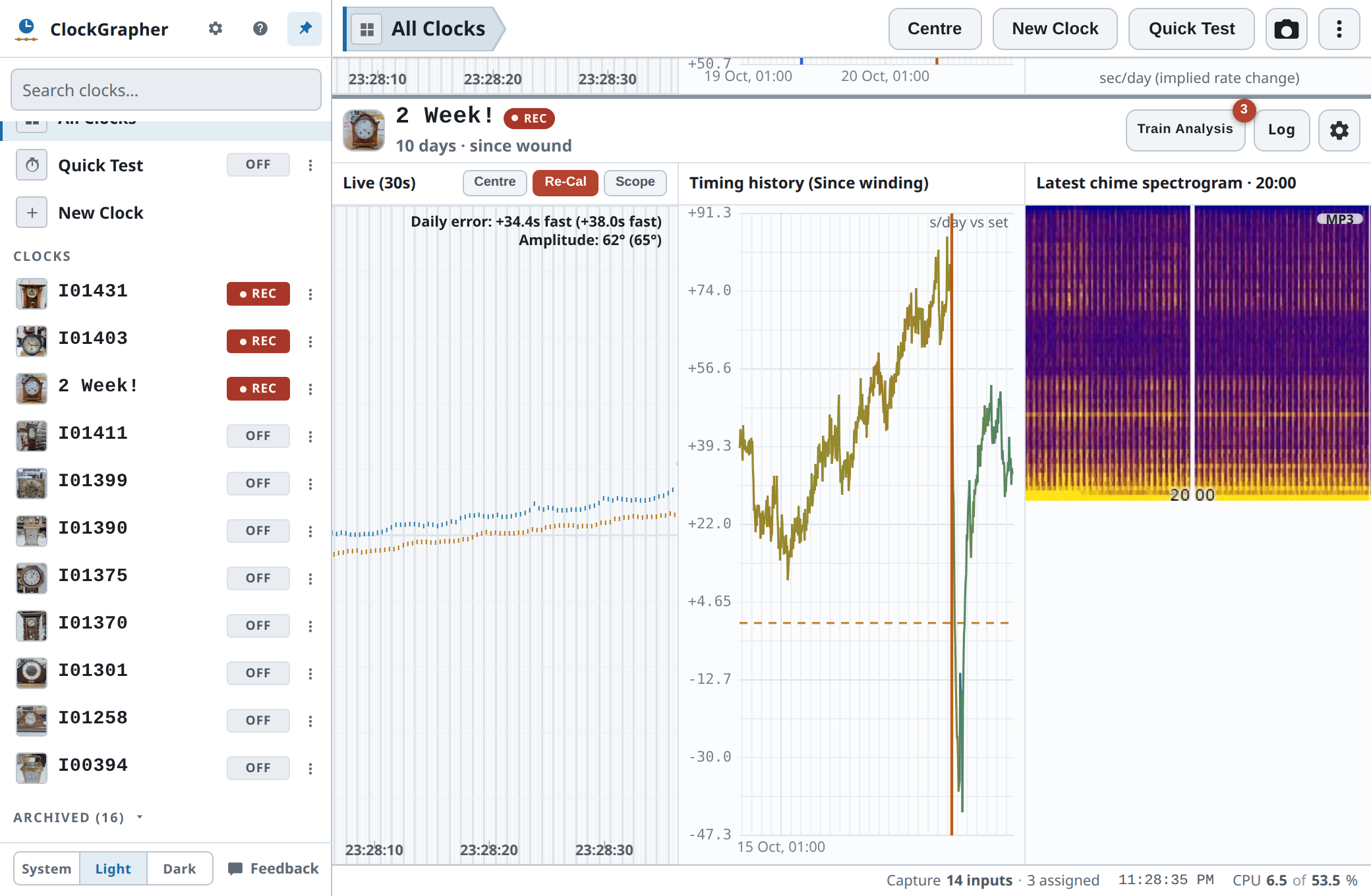The image size is (1371, 896).
Task: Click the top toolbar New Clock button
Action: tap(1055, 29)
